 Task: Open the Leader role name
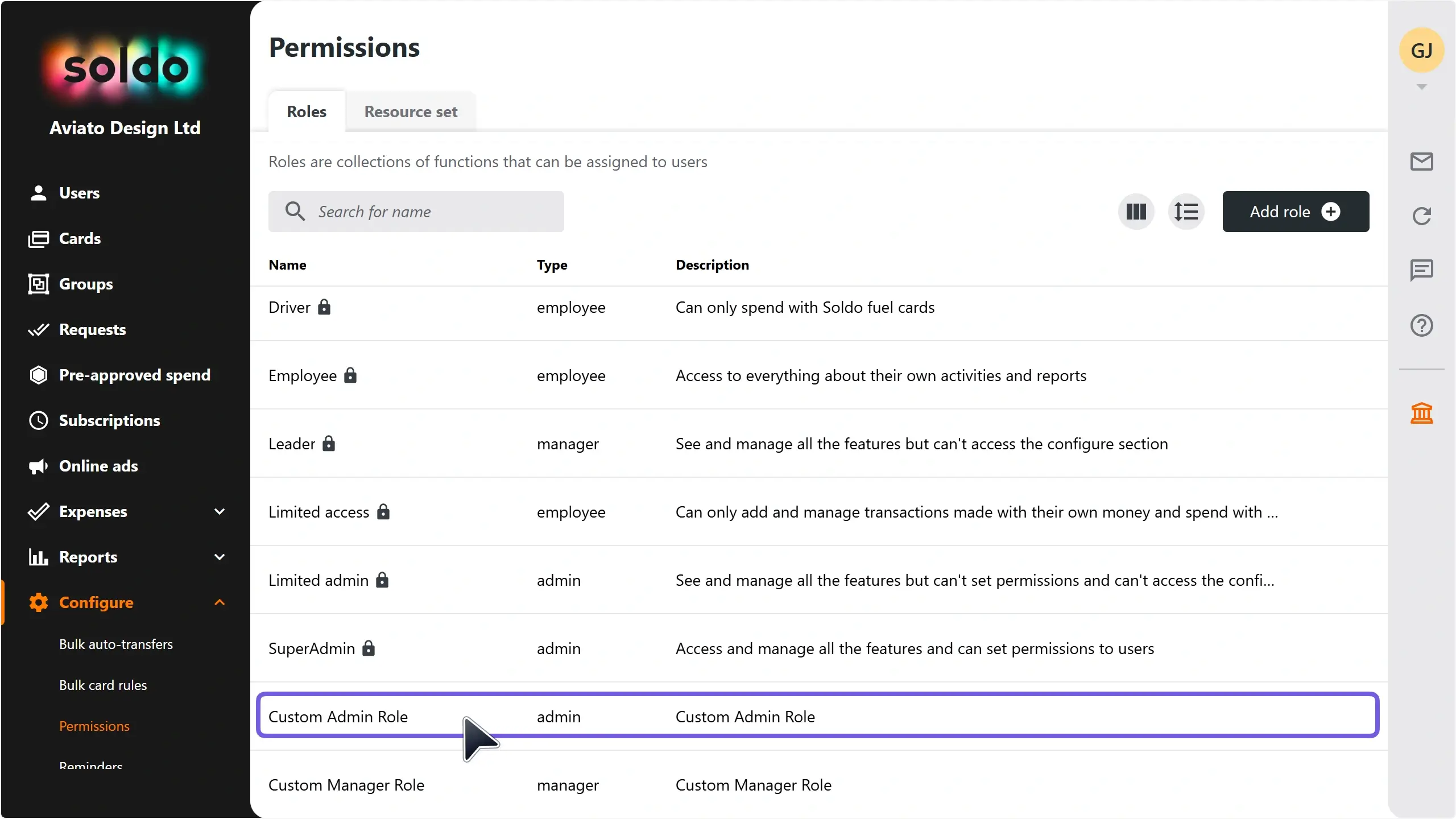[292, 444]
